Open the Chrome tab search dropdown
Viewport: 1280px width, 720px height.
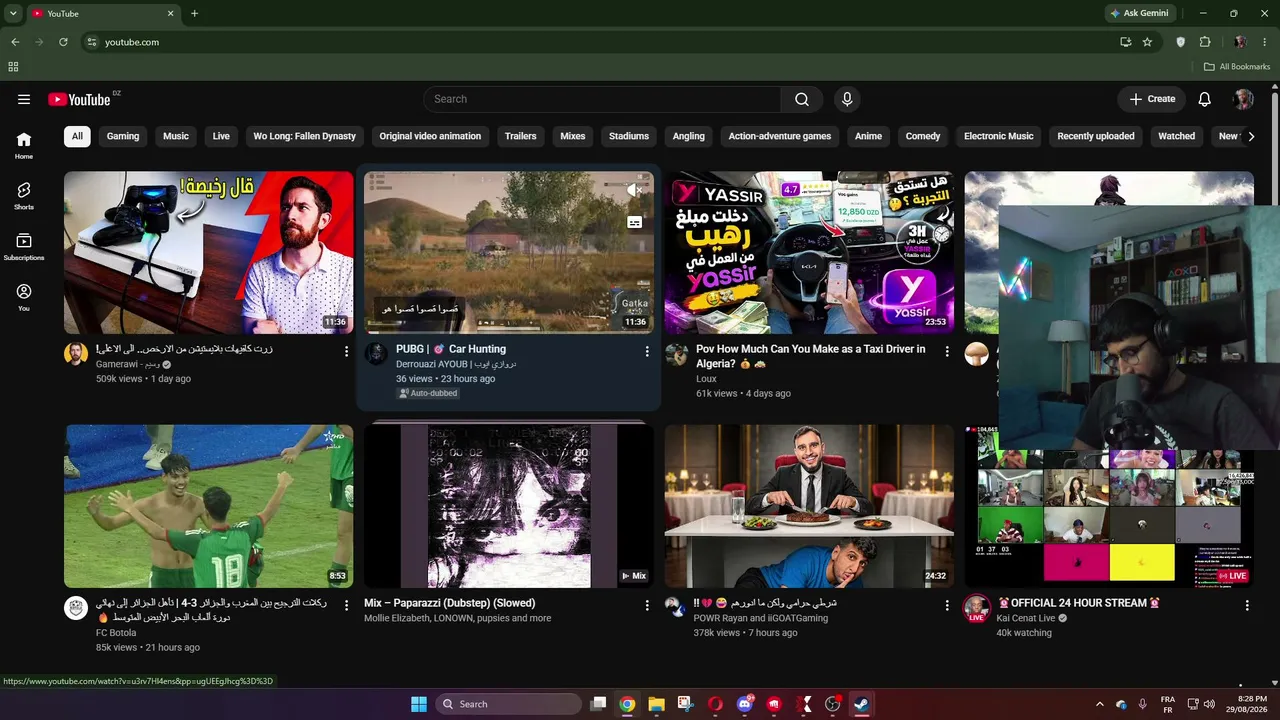click(x=13, y=13)
